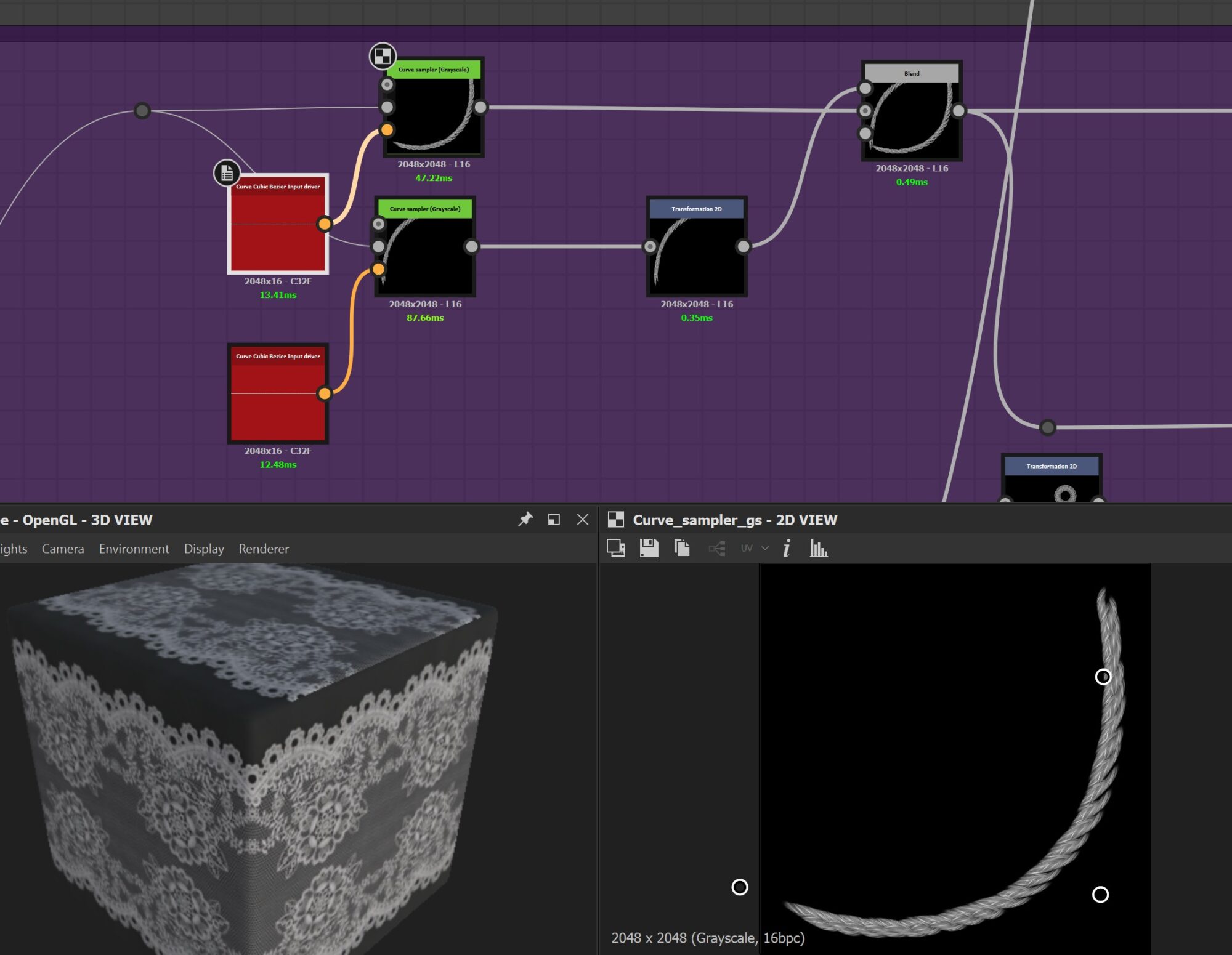Click the upper right Bezier control point handle
Image resolution: width=1232 pixels, height=955 pixels.
(x=1103, y=677)
